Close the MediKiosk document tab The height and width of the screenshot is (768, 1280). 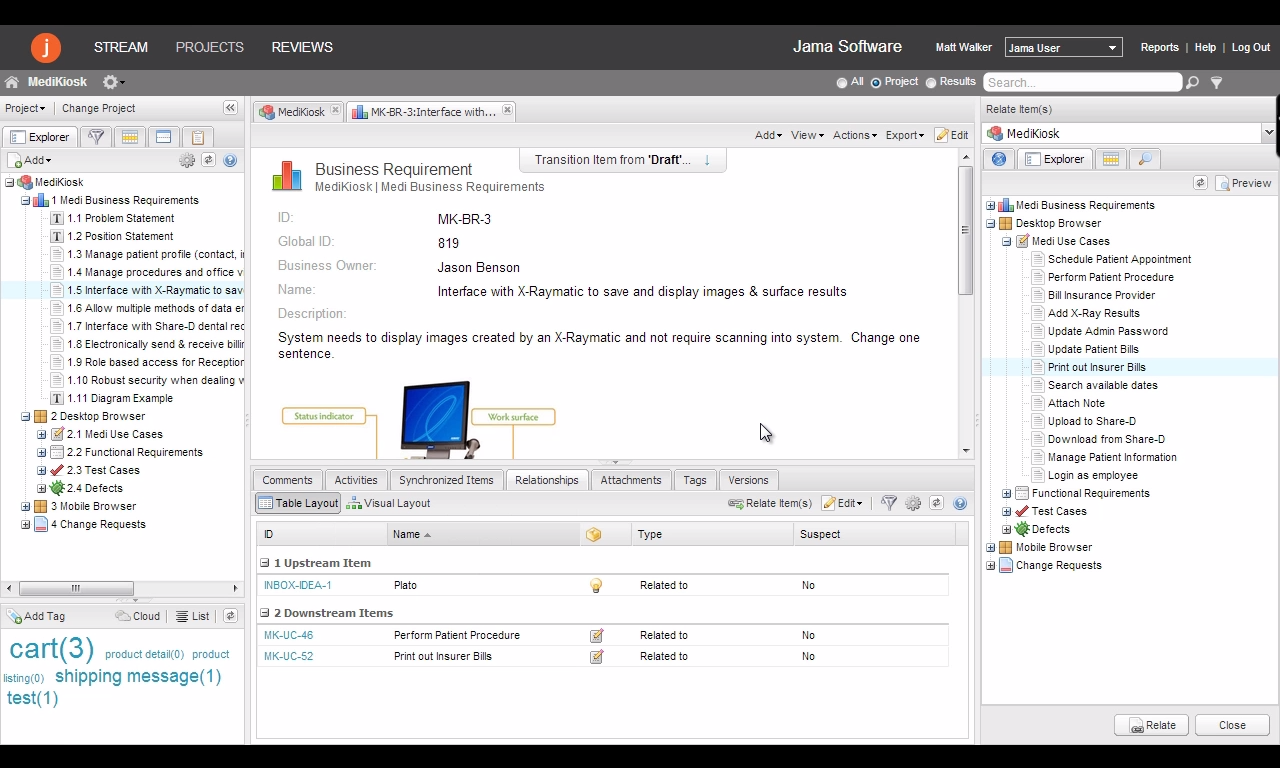(x=335, y=111)
